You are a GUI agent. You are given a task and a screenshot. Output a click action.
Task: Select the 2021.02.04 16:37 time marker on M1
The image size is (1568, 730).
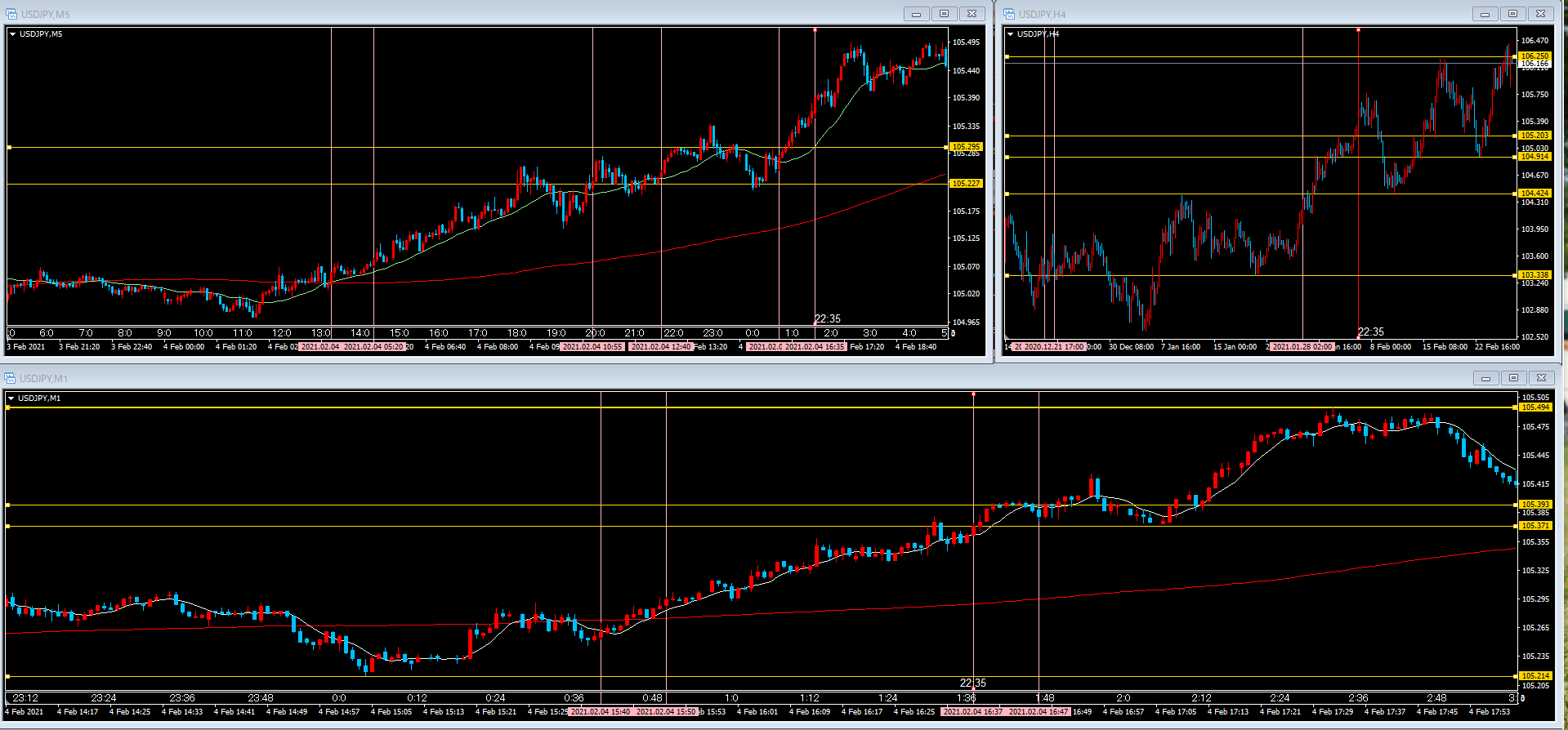972,712
